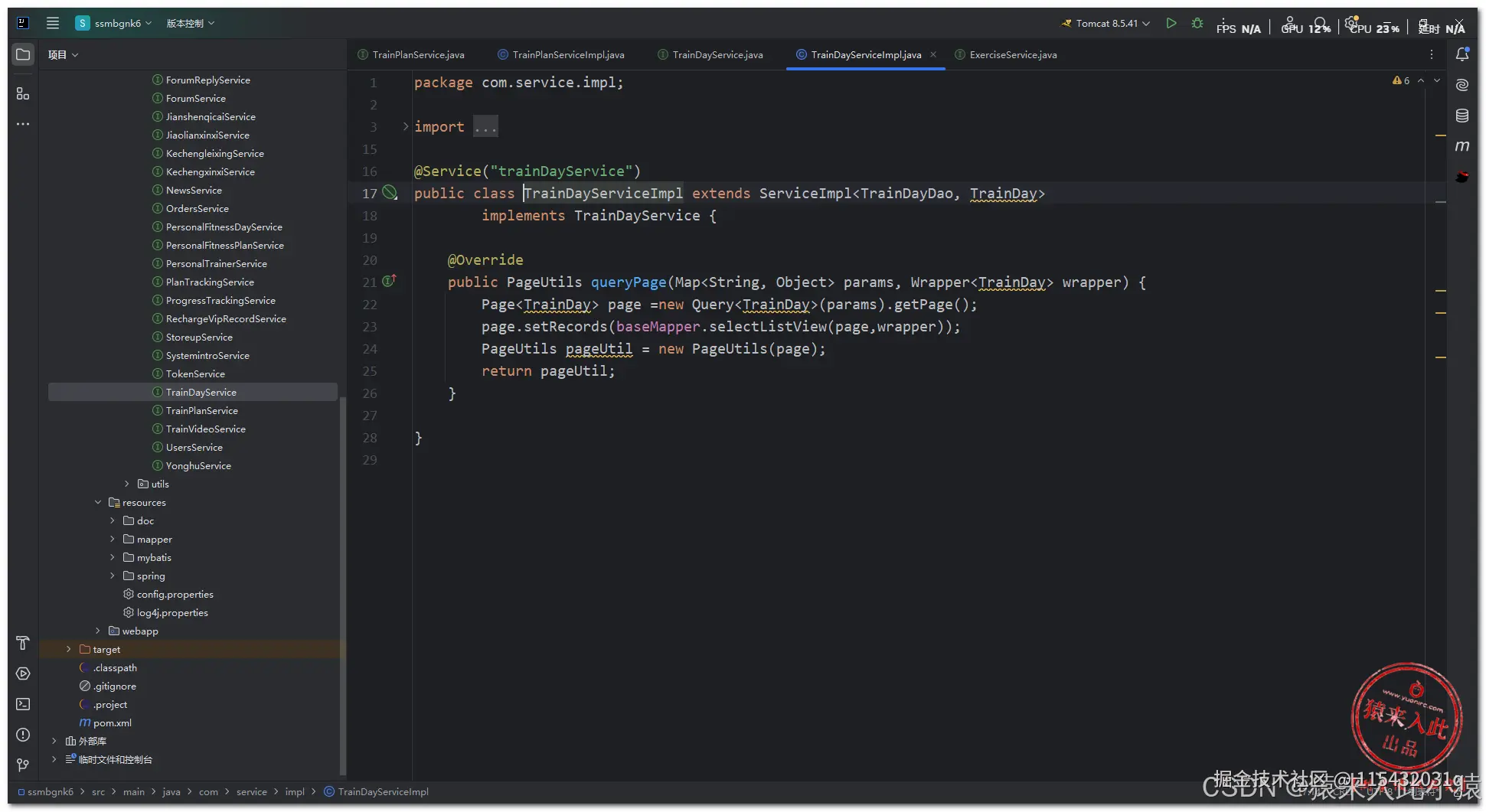Select pom.xml in the project tree
The width and height of the screenshot is (1486, 812).
click(112, 723)
